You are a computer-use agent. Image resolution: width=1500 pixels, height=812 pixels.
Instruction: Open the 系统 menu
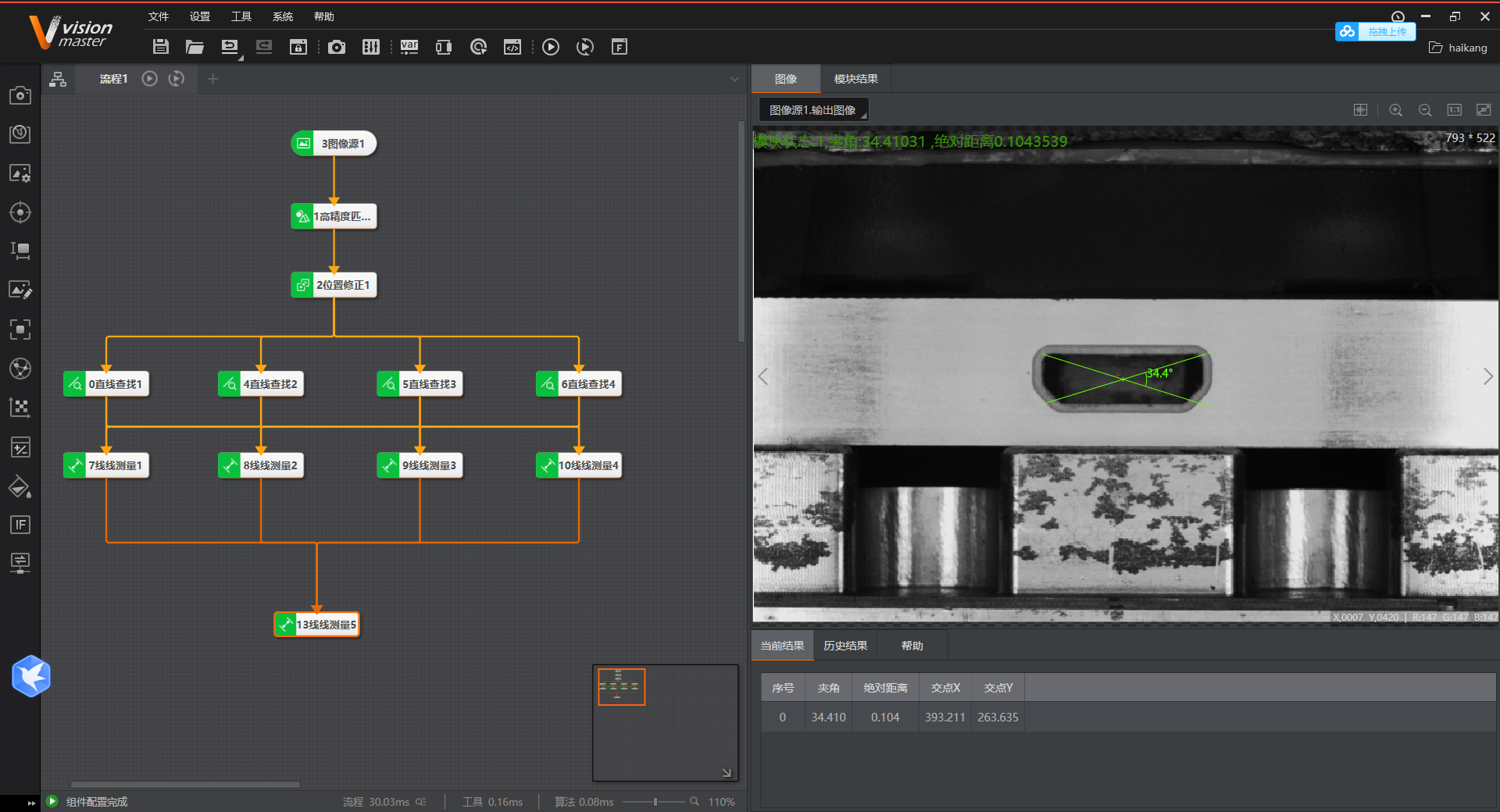[x=282, y=16]
